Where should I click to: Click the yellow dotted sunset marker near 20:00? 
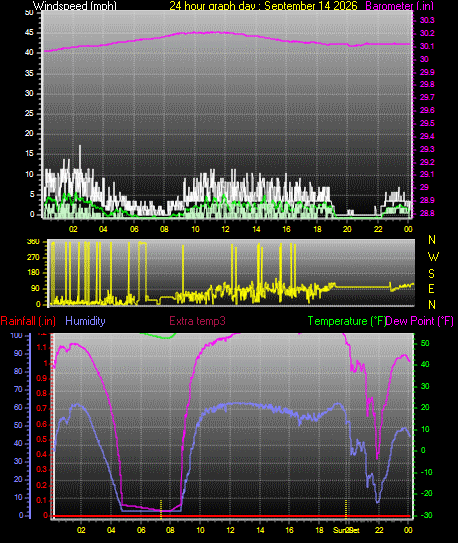click(346, 509)
